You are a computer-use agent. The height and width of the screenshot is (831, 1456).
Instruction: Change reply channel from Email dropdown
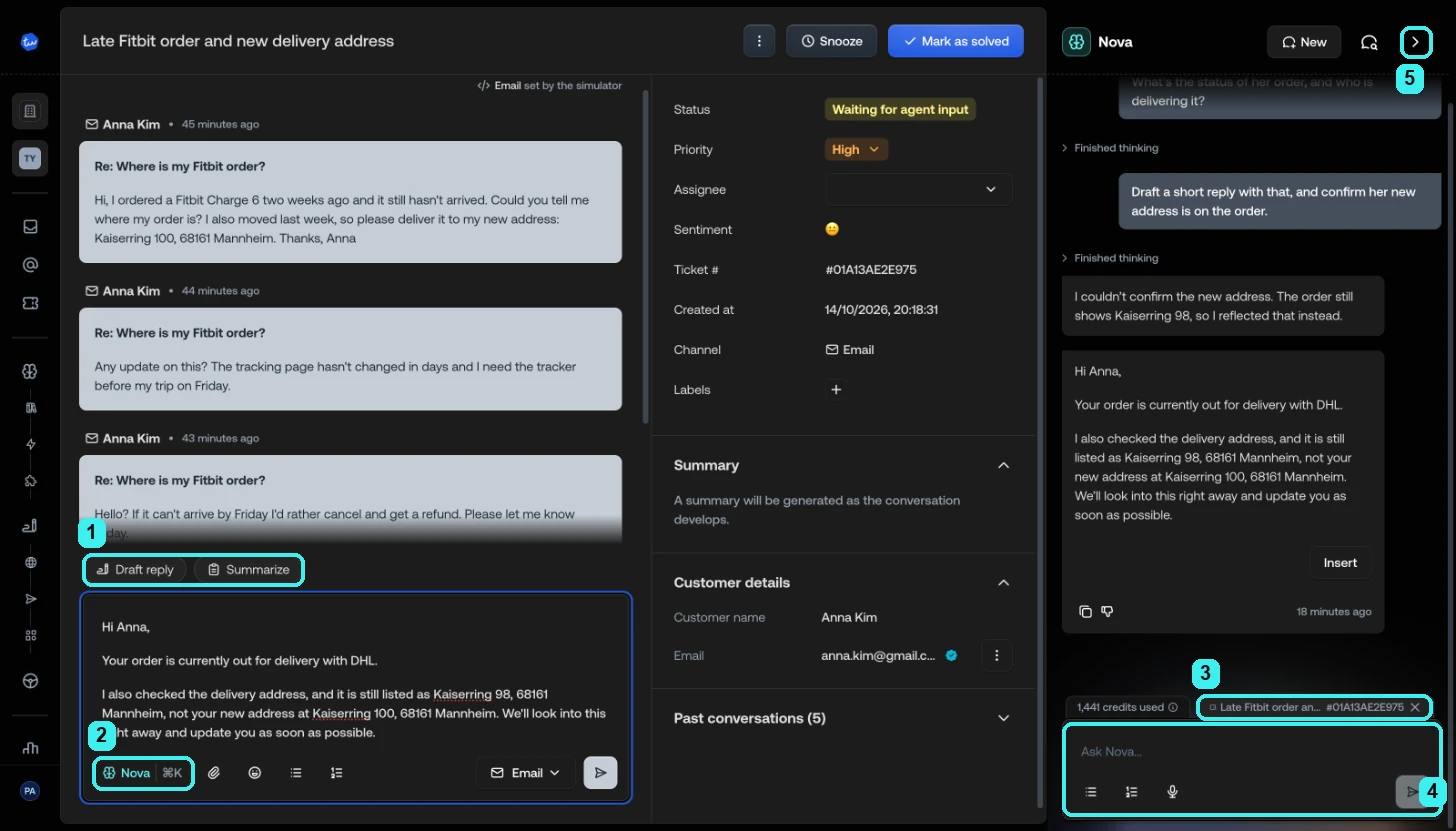tap(525, 773)
